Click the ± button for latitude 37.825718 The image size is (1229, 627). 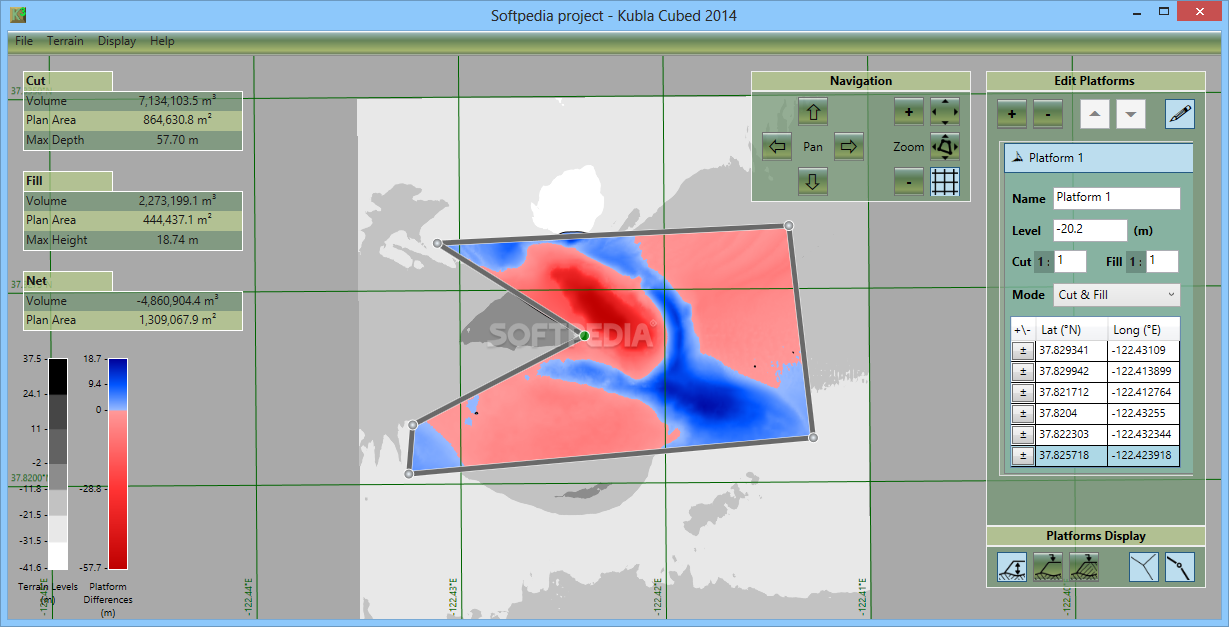[x=1023, y=456]
